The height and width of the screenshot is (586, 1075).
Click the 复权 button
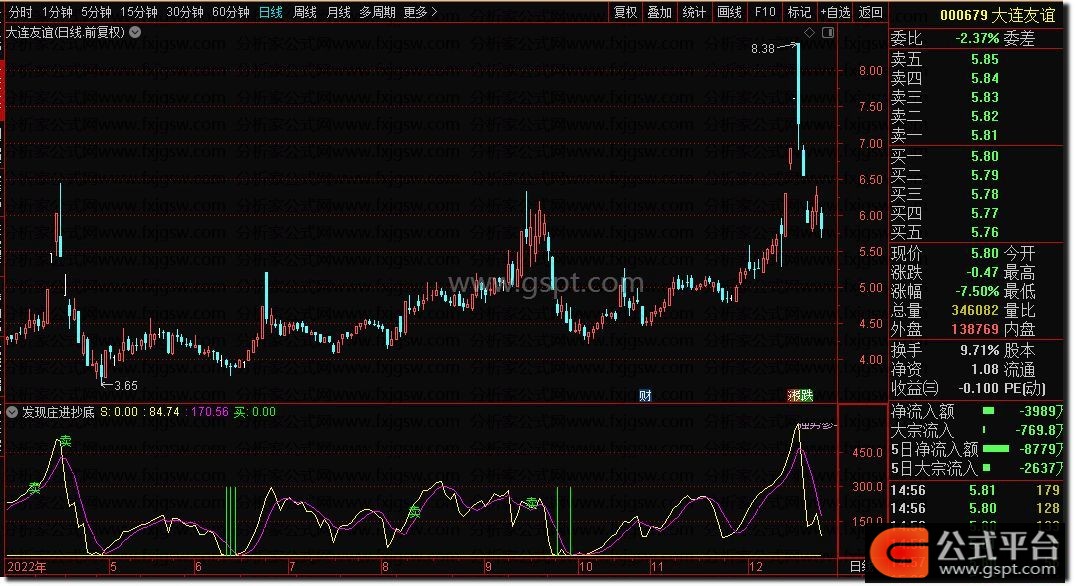tap(625, 12)
